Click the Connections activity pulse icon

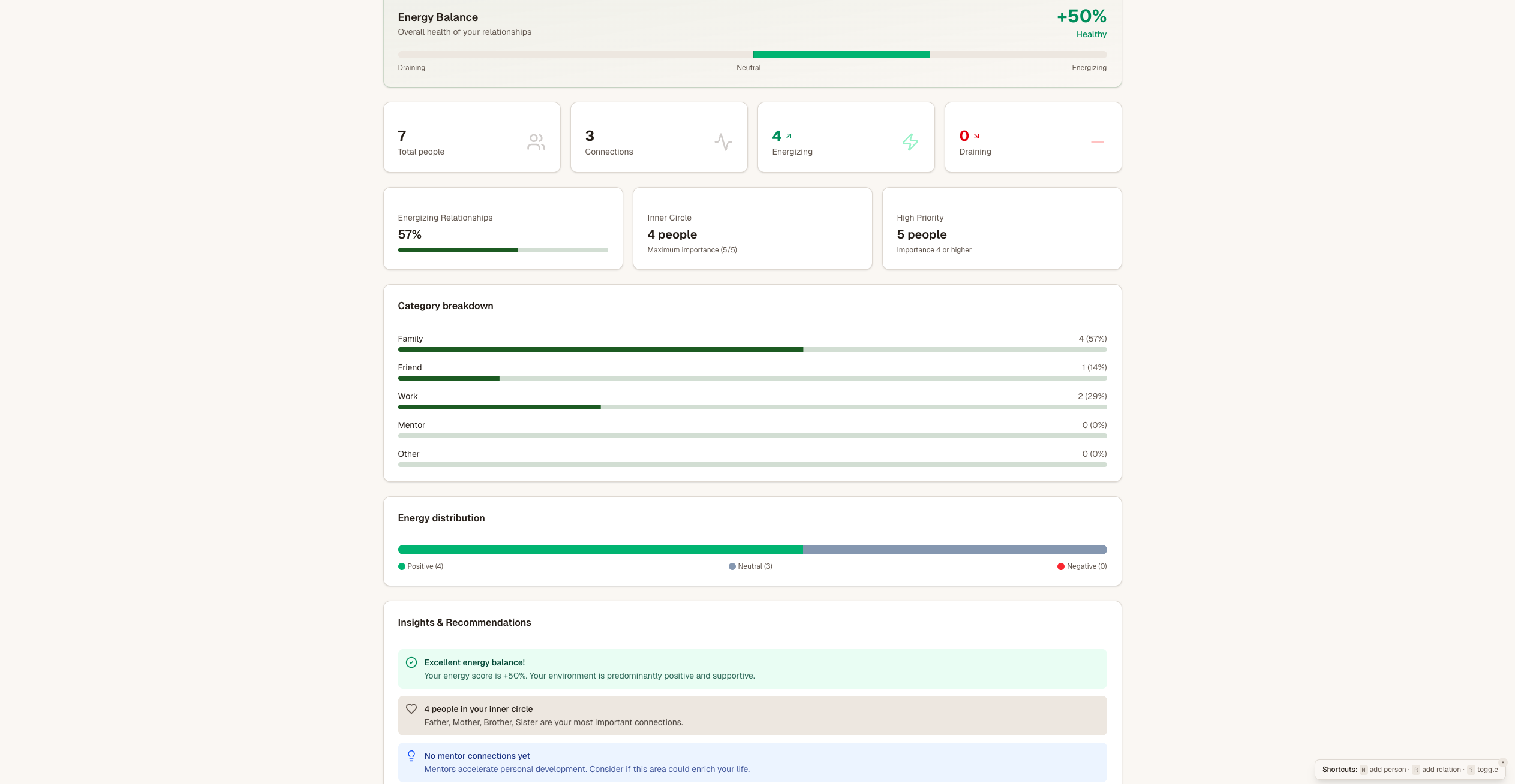[723, 142]
